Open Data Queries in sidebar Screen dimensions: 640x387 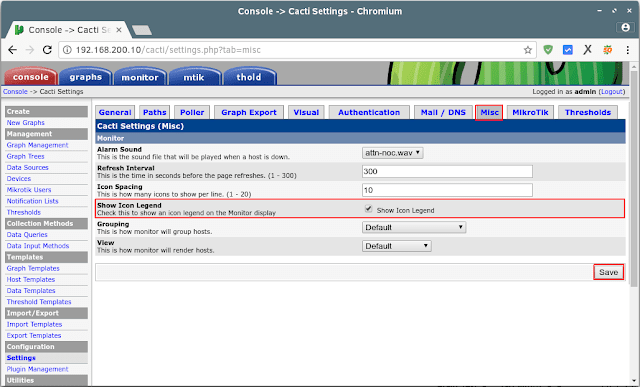(27, 235)
